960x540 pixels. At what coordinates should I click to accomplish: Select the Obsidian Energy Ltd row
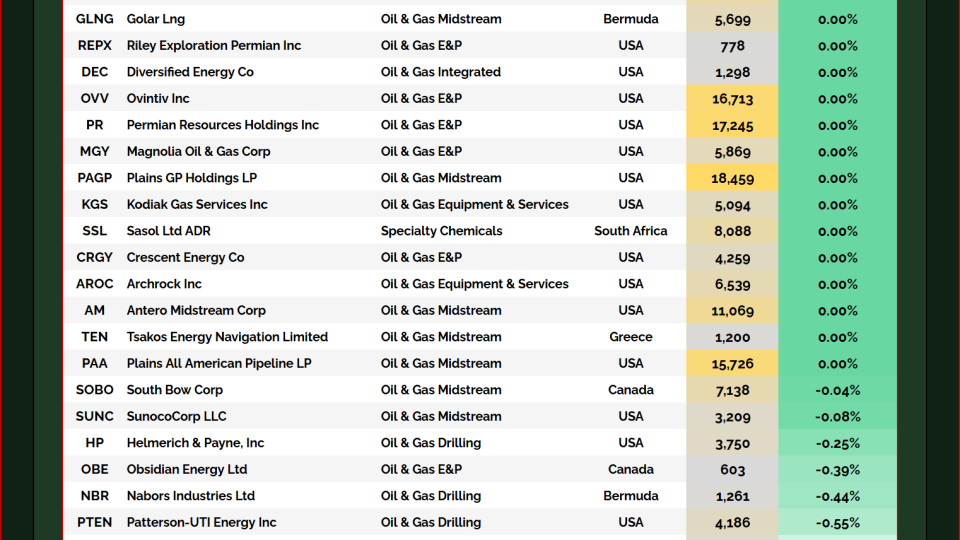186,470
